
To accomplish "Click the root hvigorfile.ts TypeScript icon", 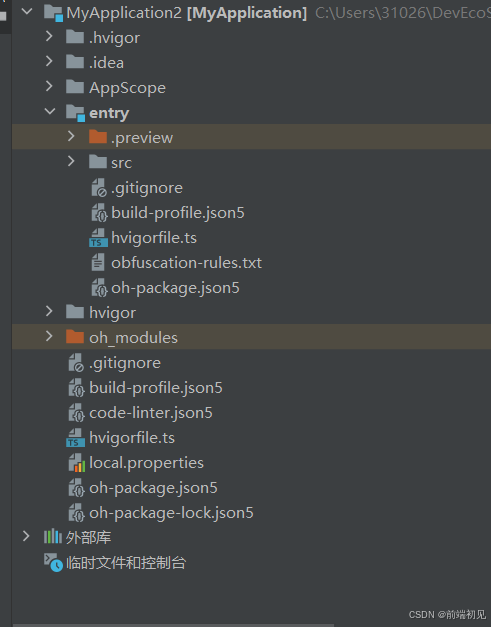I will (76, 437).
